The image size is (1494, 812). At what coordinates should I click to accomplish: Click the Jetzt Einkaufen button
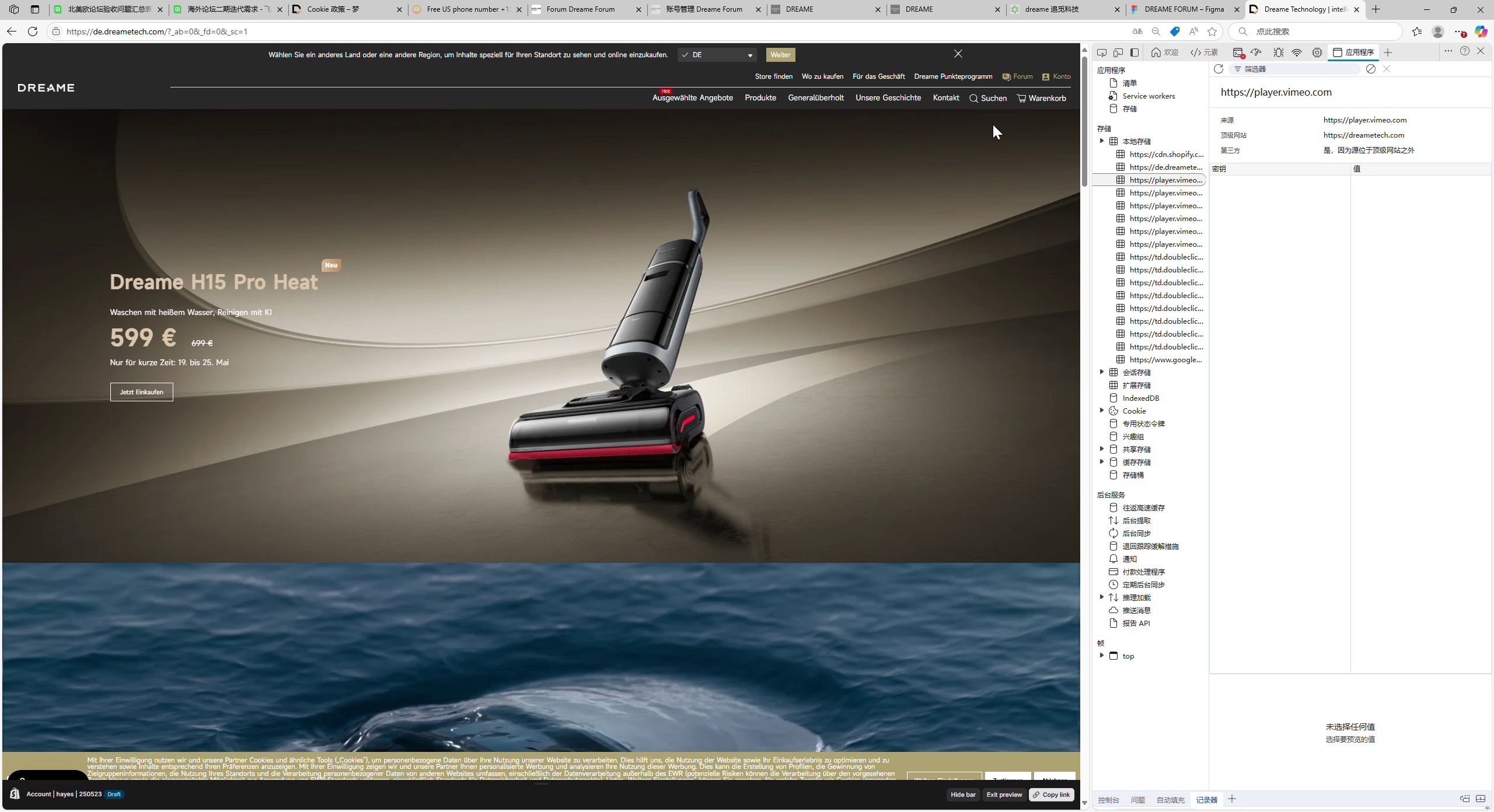[141, 392]
